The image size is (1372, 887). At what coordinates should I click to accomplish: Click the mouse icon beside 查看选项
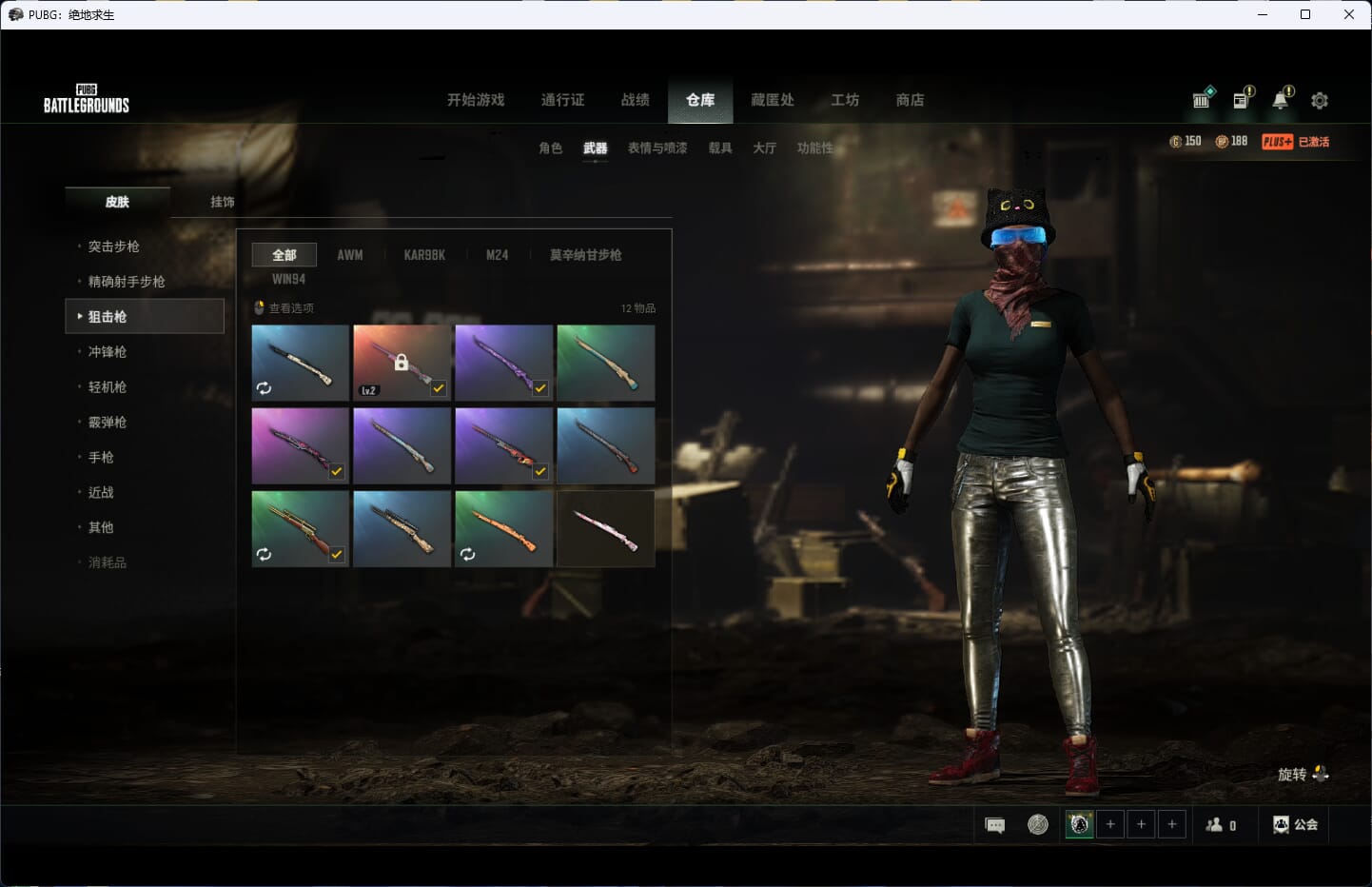(x=259, y=307)
